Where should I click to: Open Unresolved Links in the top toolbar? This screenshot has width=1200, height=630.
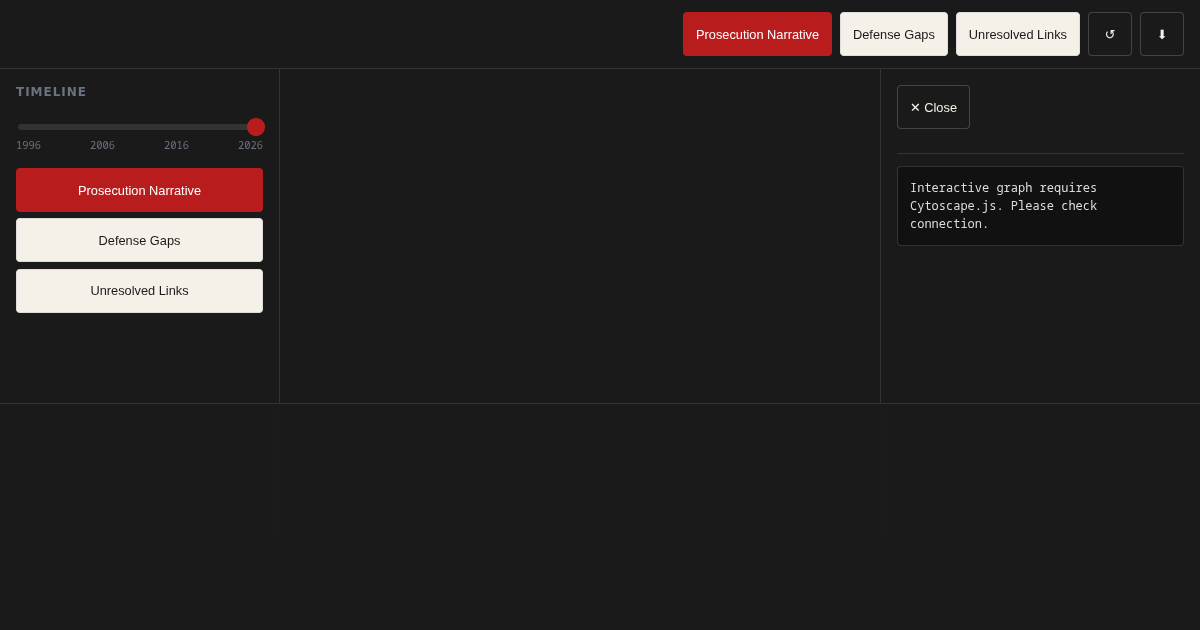click(x=1018, y=34)
